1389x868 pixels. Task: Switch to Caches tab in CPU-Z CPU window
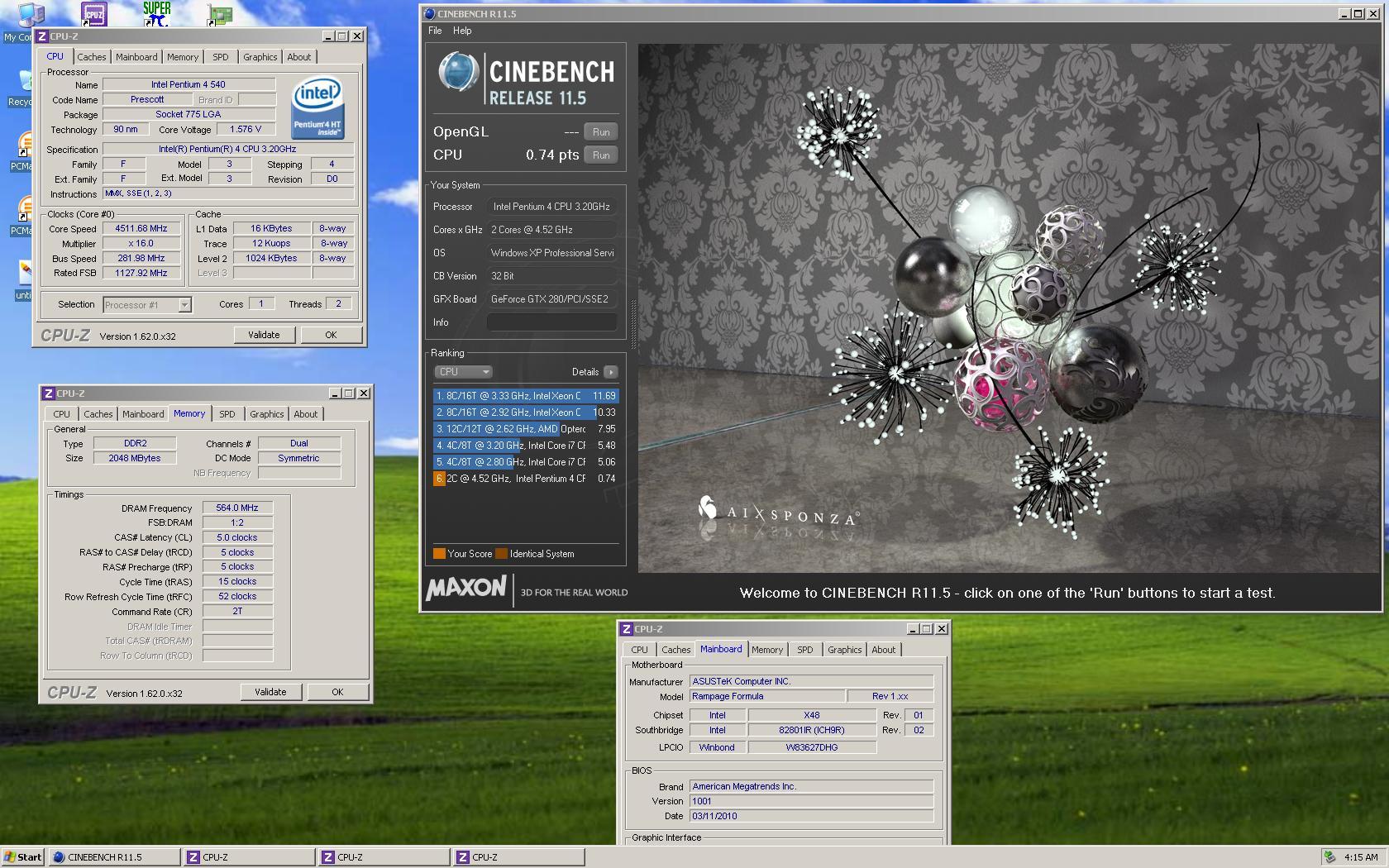pyautogui.click(x=92, y=57)
